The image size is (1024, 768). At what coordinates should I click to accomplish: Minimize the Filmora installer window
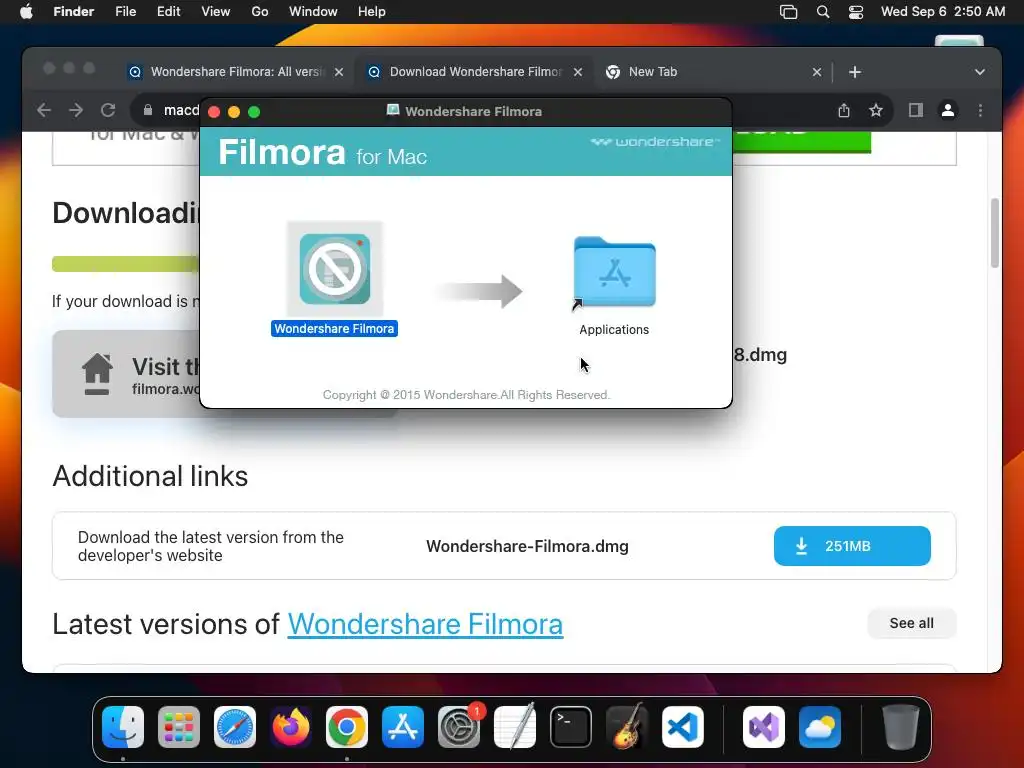(x=234, y=112)
